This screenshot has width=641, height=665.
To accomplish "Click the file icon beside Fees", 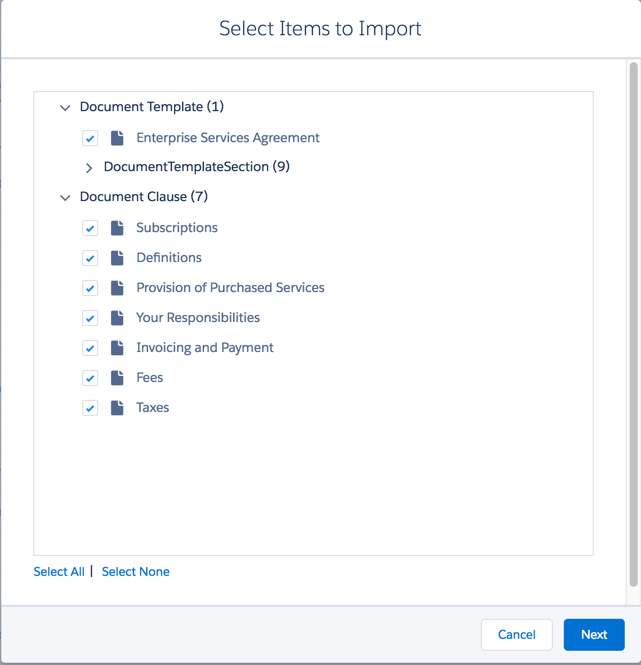I will (117, 378).
